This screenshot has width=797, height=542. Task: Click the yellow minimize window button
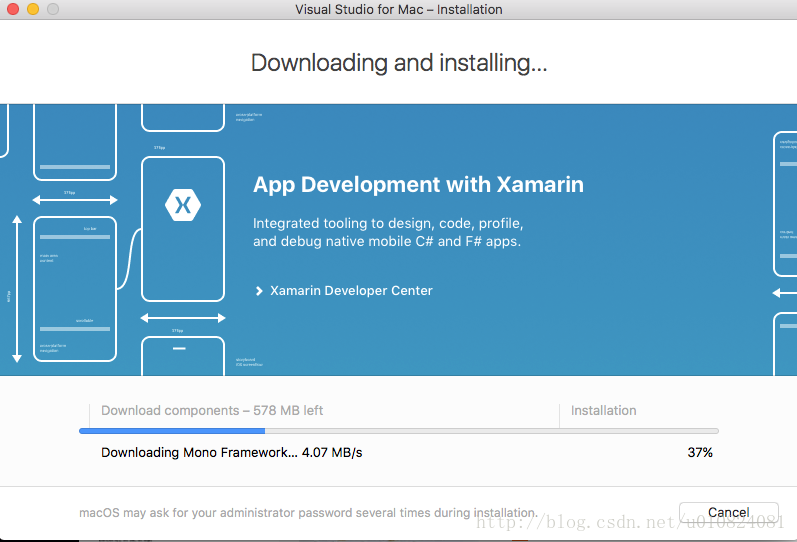coord(33,9)
